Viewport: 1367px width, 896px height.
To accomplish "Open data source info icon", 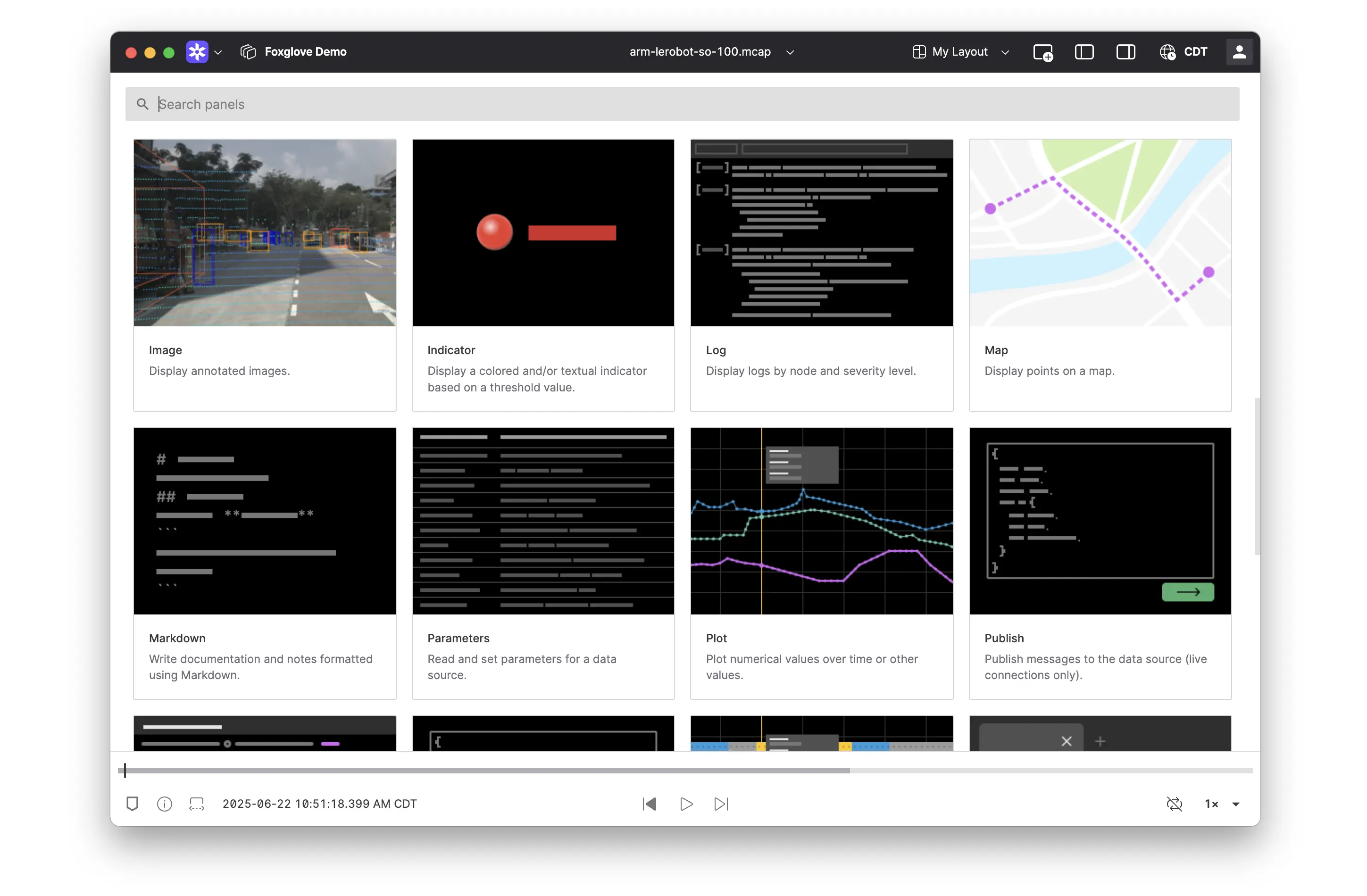I will pos(164,804).
